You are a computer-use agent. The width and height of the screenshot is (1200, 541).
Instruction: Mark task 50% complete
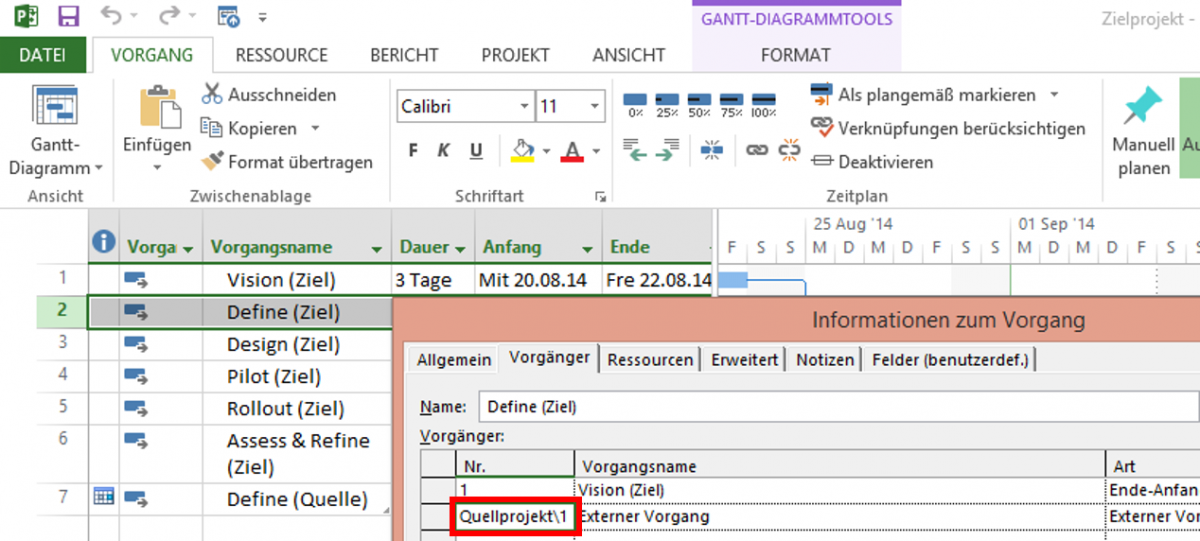click(x=699, y=104)
